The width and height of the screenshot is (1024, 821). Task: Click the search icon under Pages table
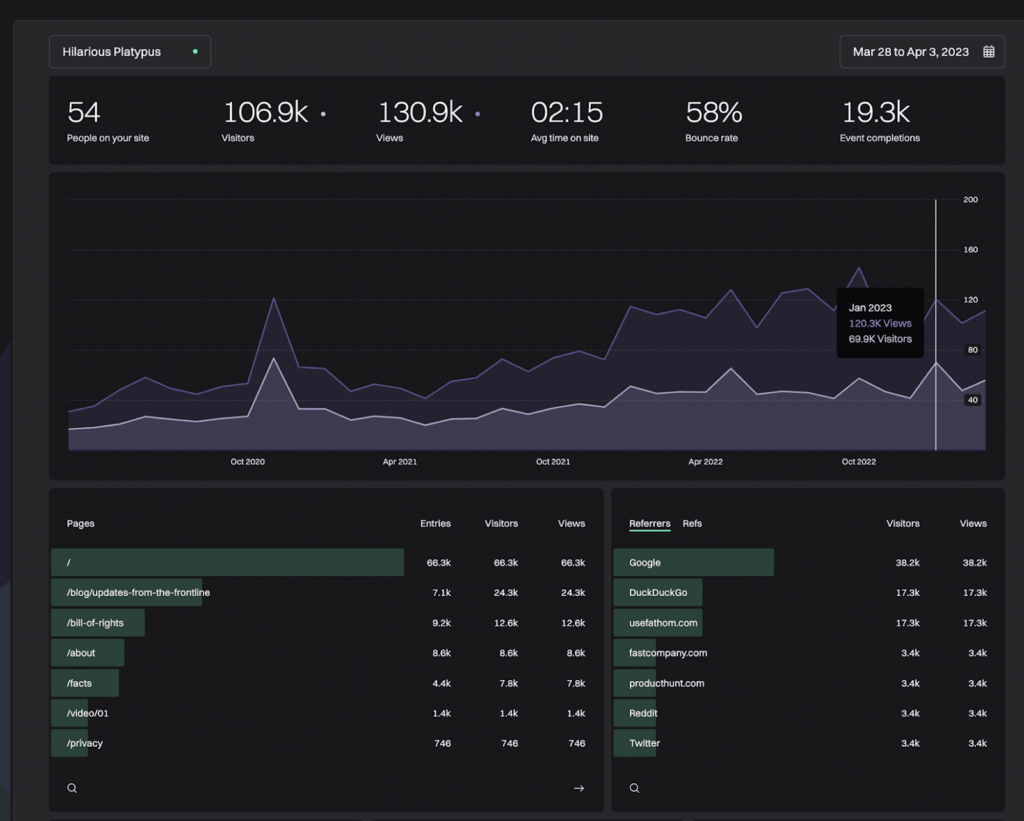(72, 788)
